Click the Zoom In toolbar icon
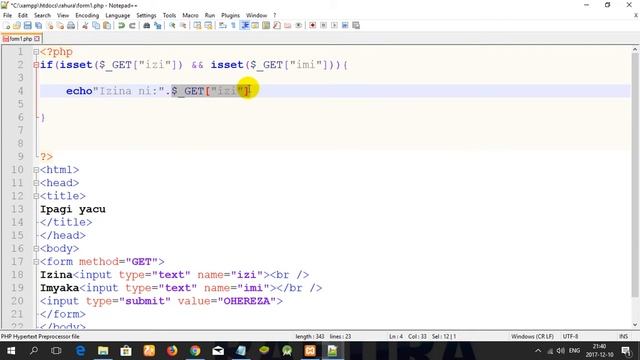 172,25
